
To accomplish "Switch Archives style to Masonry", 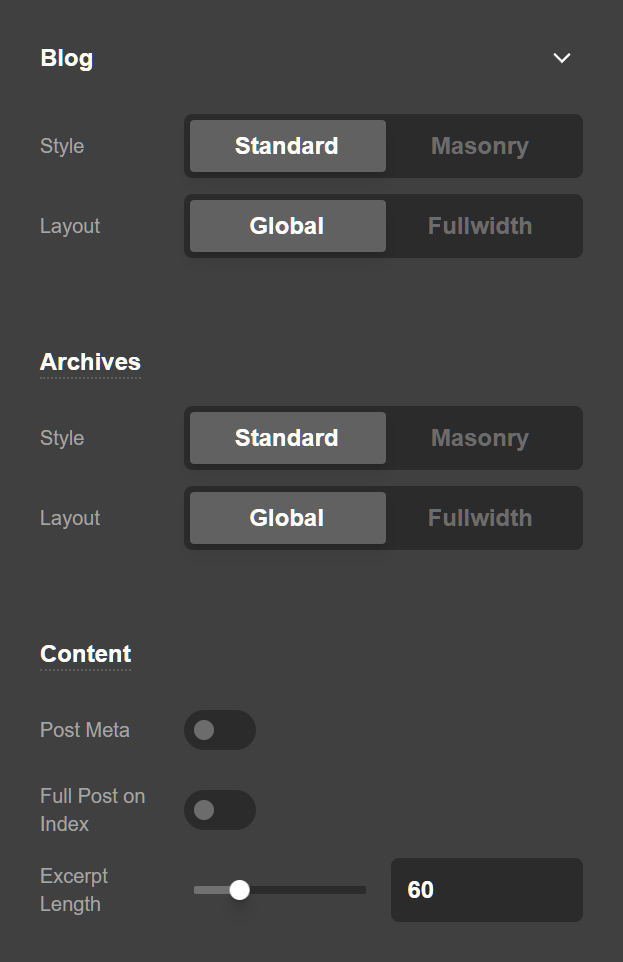I will pyautogui.click(x=479, y=437).
